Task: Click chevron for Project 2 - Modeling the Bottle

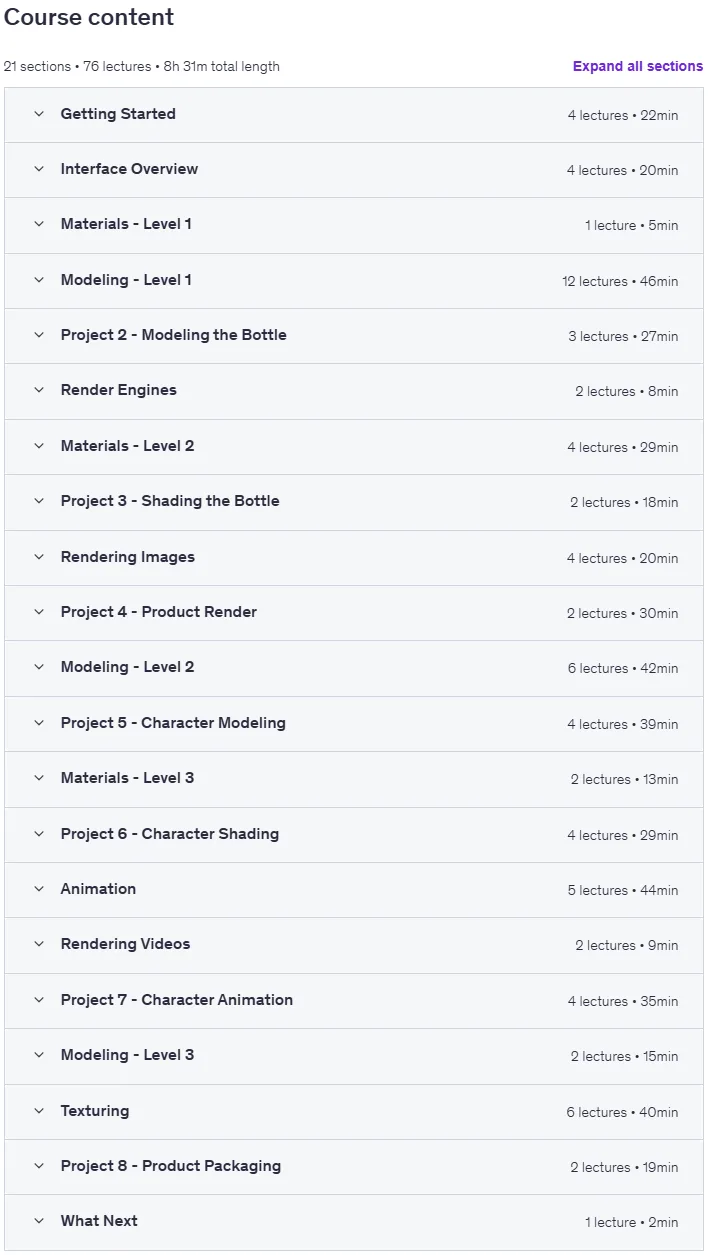Action: coord(39,335)
